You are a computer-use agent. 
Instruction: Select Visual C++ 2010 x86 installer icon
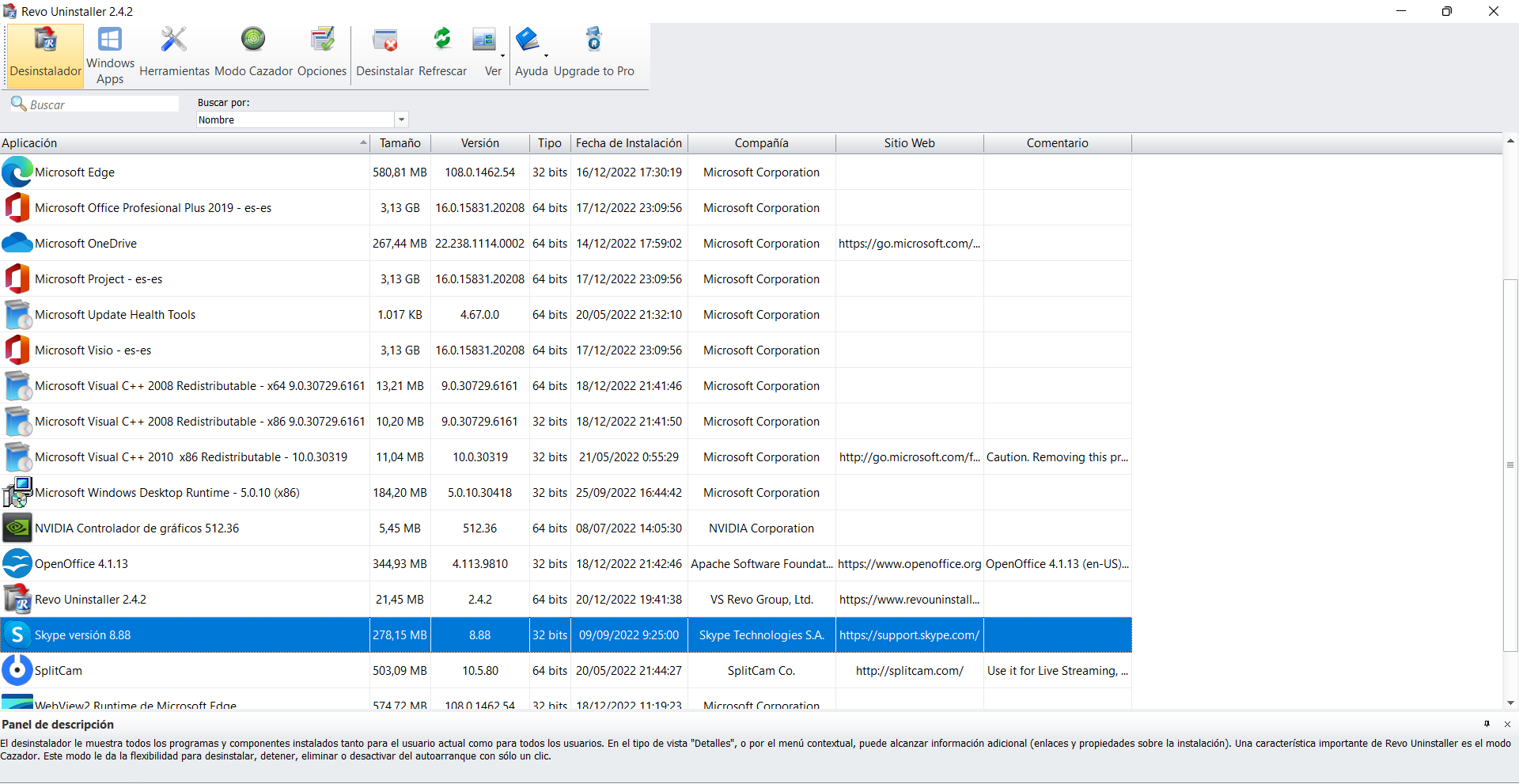[17, 456]
